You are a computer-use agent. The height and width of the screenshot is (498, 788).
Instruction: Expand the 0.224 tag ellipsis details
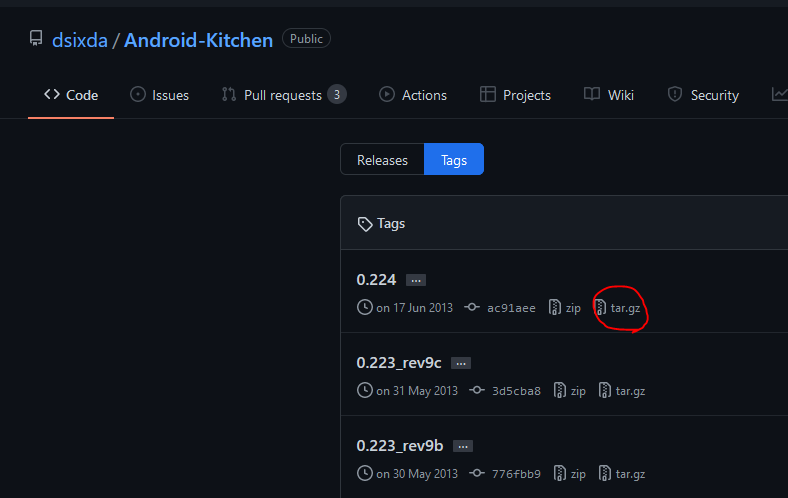click(x=416, y=280)
